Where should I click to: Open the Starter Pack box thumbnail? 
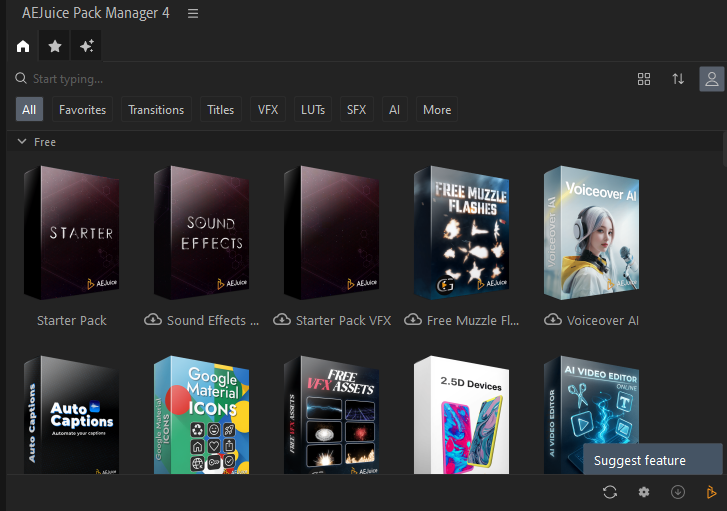click(x=72, y=232)
